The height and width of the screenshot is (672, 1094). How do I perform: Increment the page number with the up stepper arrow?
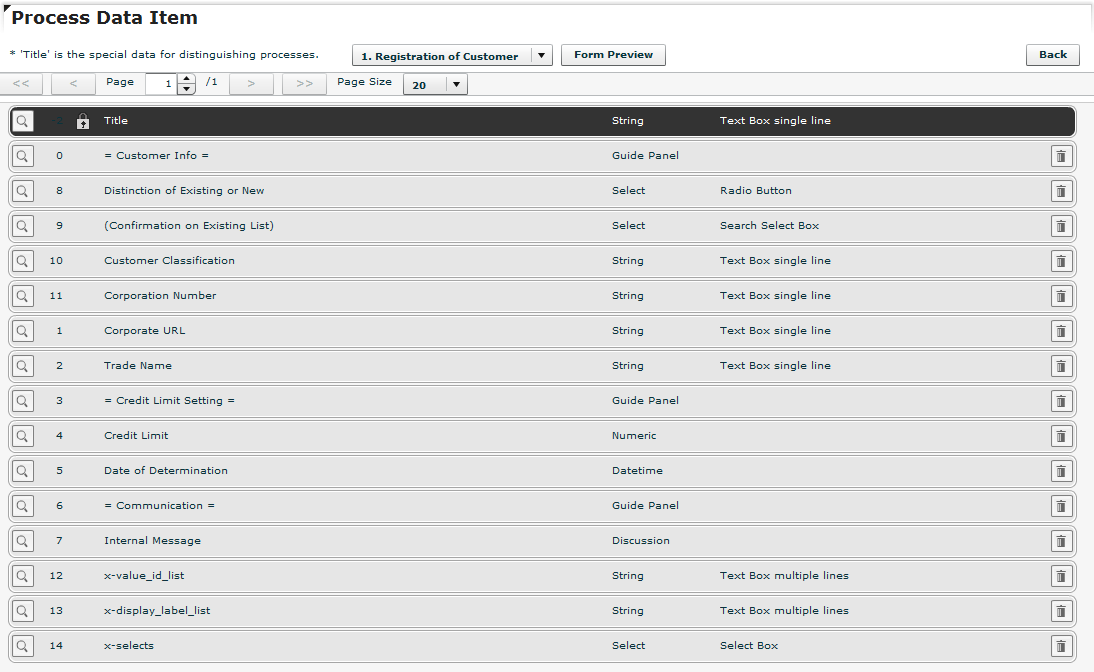pos(186,79)
